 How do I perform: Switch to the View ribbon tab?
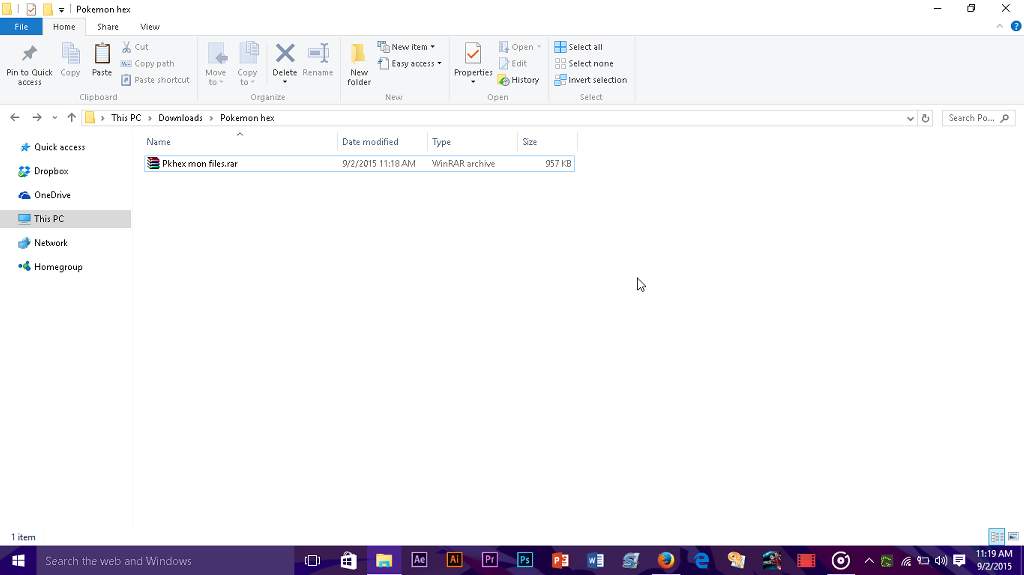pyautogui.click(x=150, y=27)
